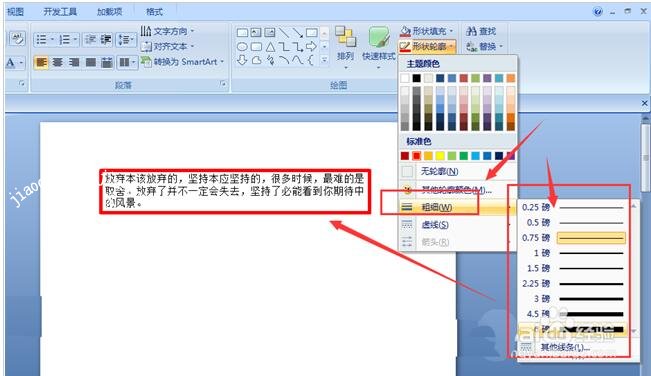Select the down arrow block shape
The width and height of the screenshot is (651, 376).
point(242,61)
